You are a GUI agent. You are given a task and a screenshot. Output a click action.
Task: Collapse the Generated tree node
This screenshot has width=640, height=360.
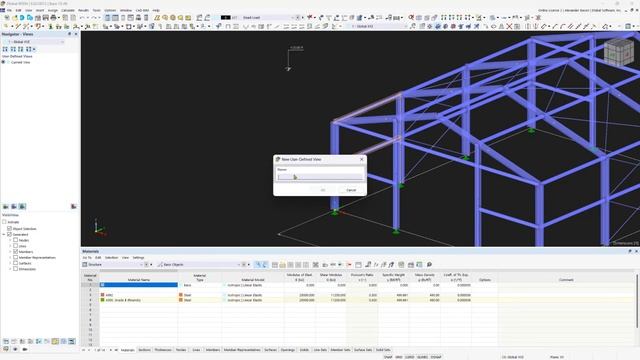pyautogui.click(x=4, y=235)
